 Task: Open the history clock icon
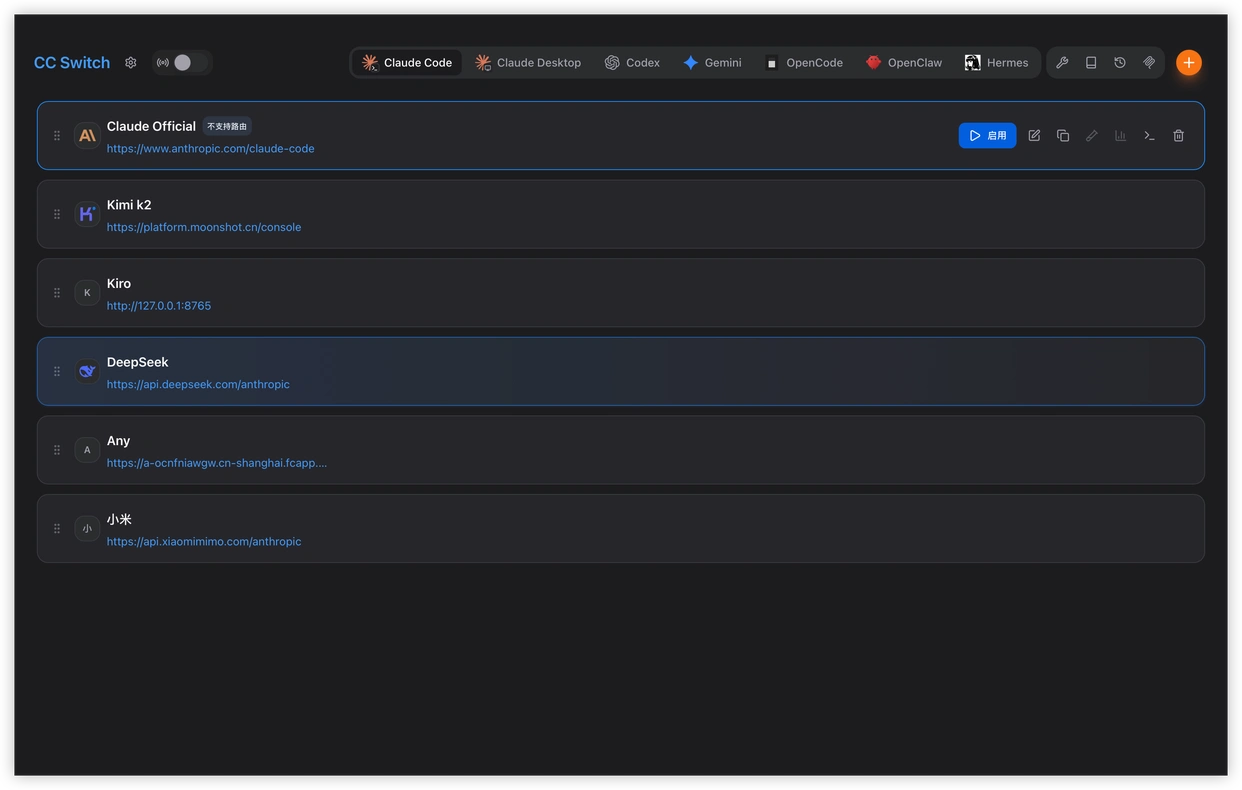point(1120,62)
